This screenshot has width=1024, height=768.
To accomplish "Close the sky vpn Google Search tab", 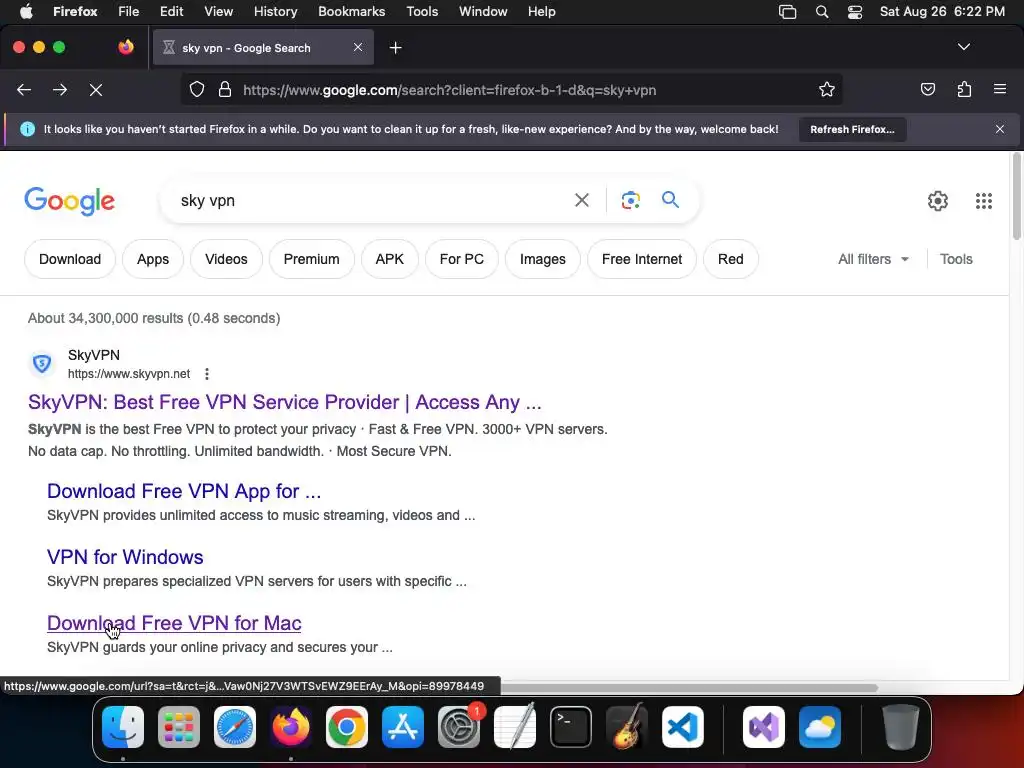I will click(x=358, y=47).
